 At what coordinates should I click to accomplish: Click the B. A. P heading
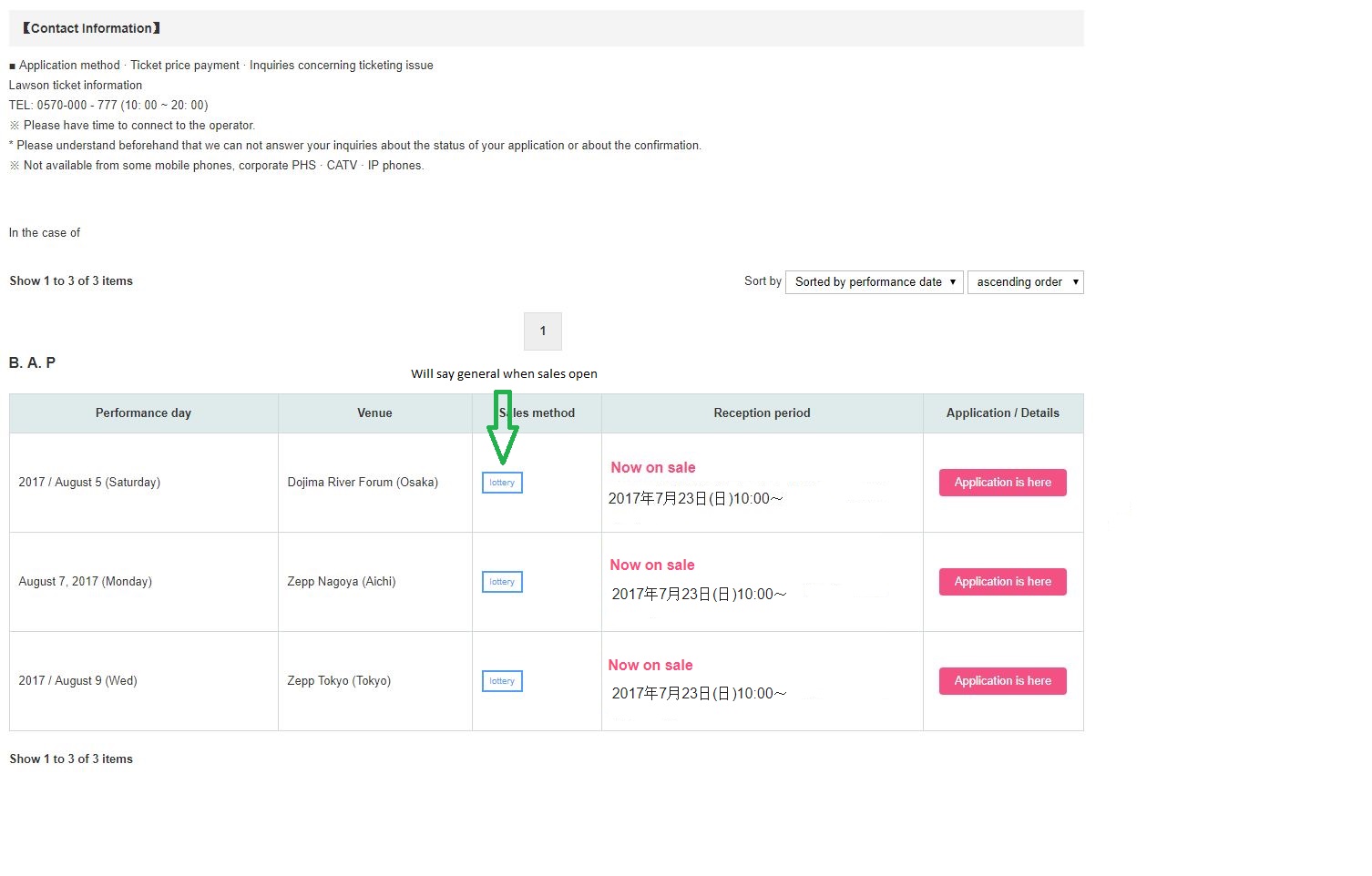(32, 363)
